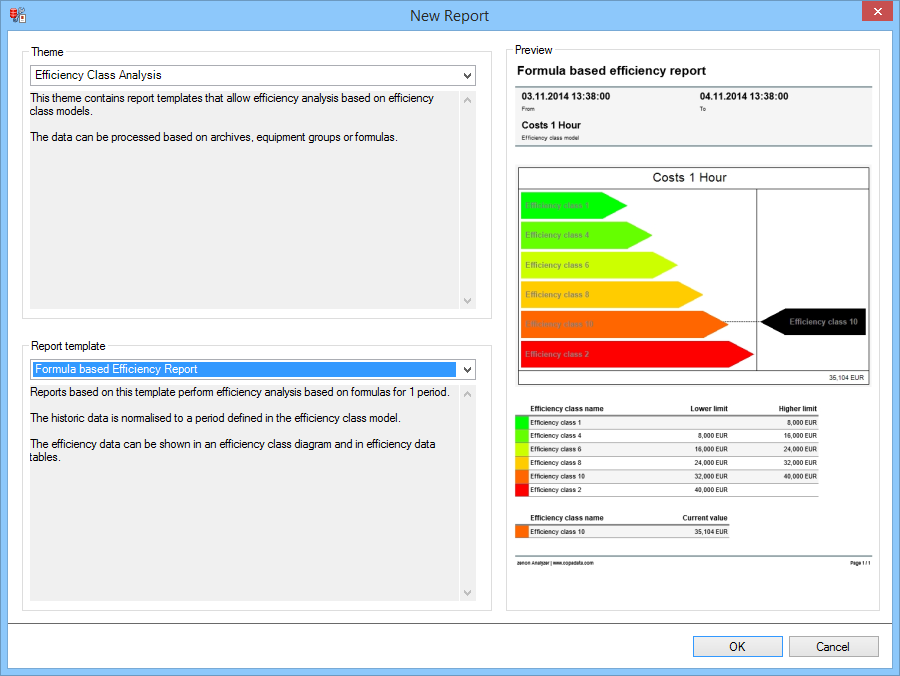
Task: Click theme description scrollbar down arrow
Action: click(x=467, y=301)
